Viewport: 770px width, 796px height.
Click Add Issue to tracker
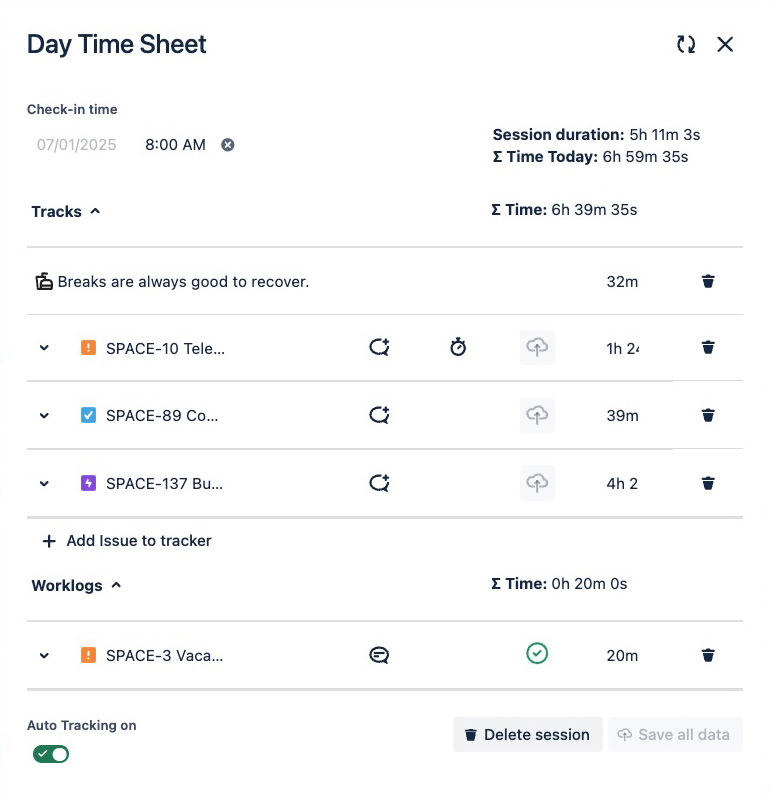(127, 541)
